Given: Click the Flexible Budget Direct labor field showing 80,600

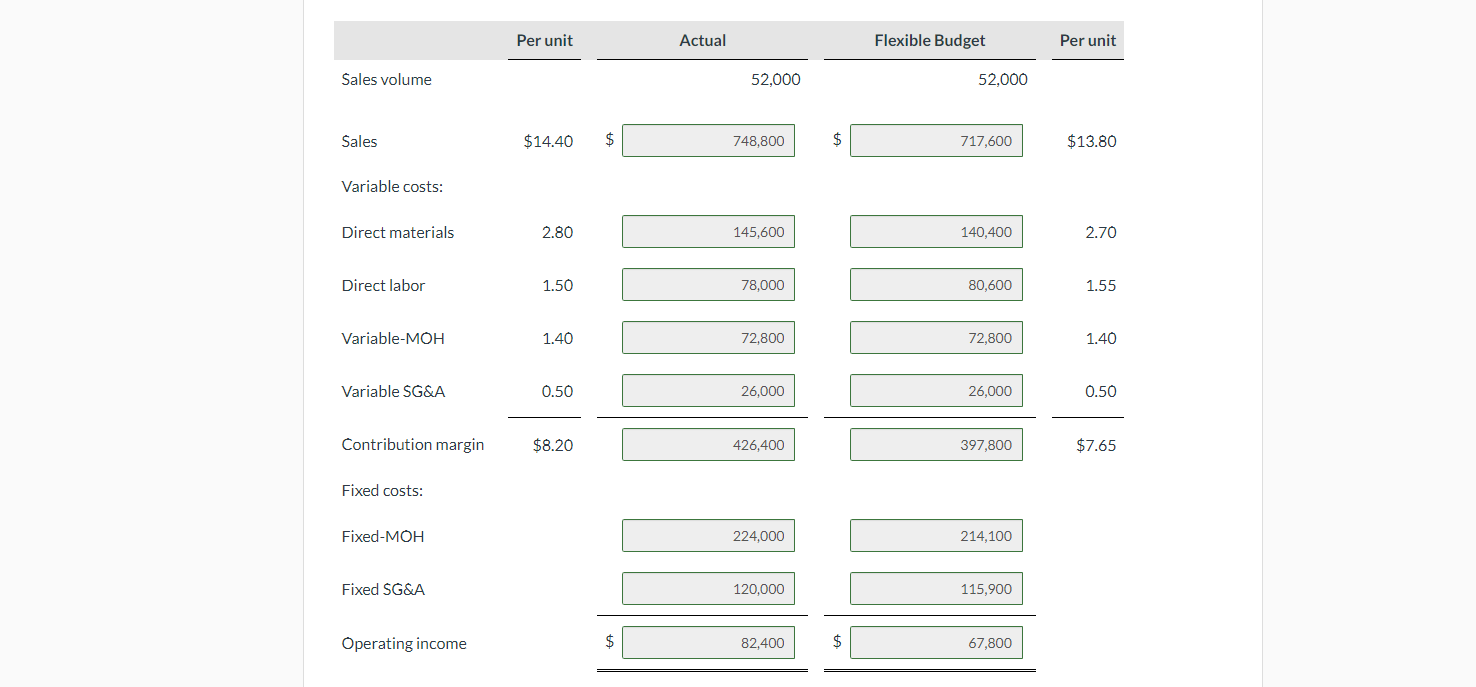Looking at the screenshot, I should [x=936, y=284].
